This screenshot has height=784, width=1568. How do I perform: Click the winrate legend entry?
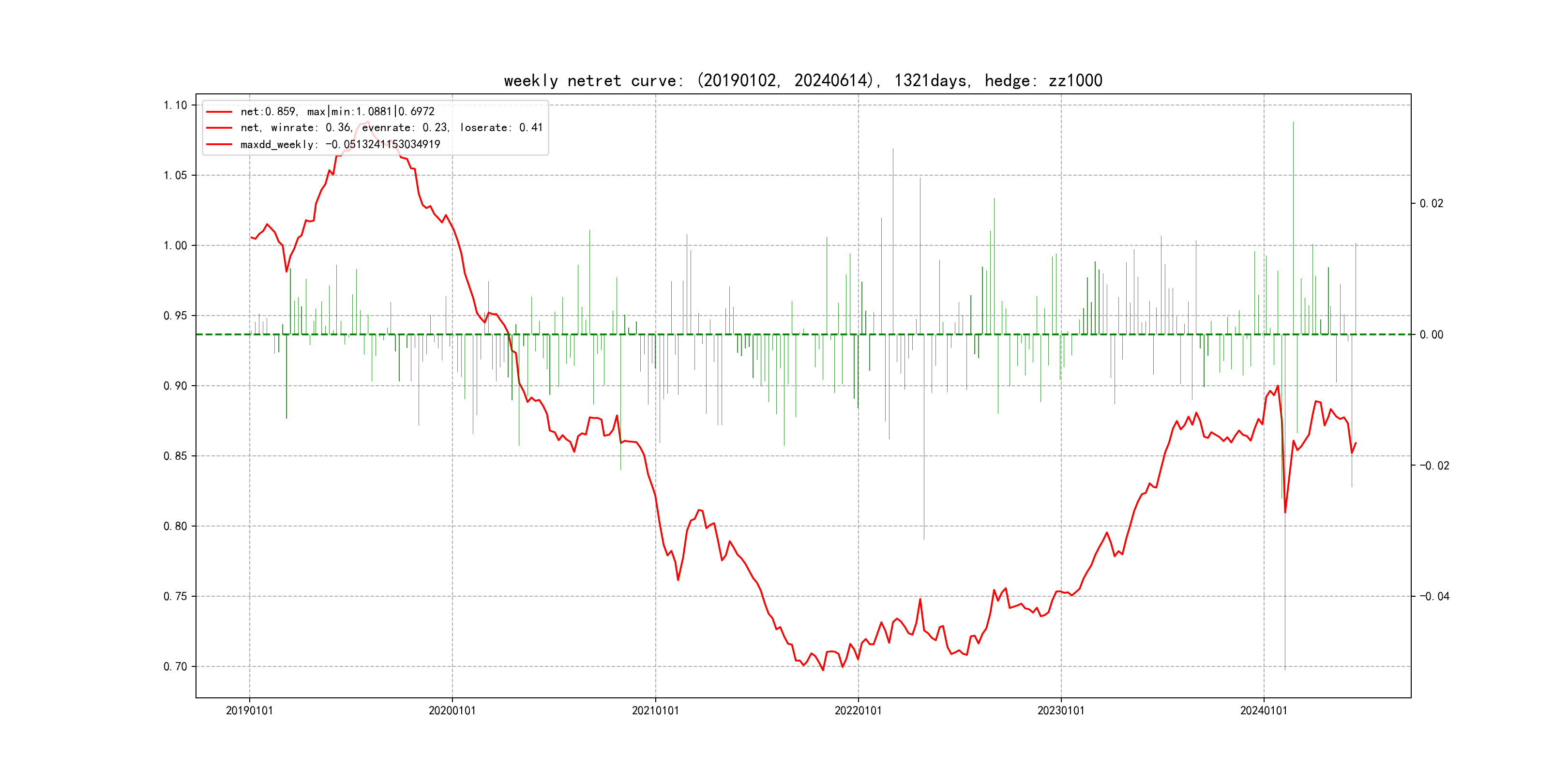(392, 128)
